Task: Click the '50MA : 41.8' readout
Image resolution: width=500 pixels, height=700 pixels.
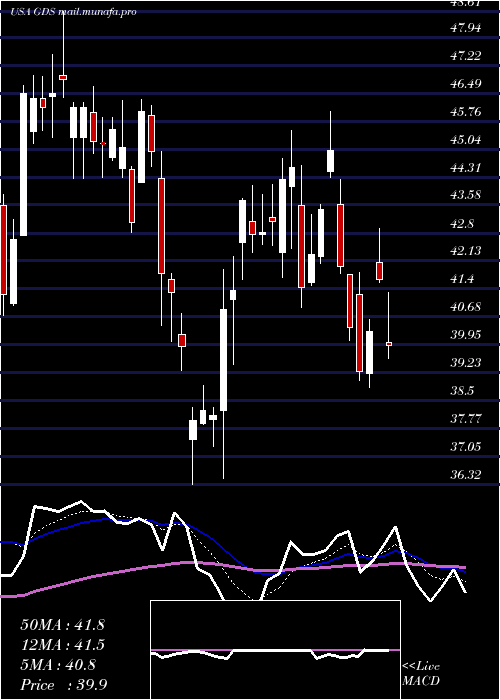Action: (x=62, y=625)
